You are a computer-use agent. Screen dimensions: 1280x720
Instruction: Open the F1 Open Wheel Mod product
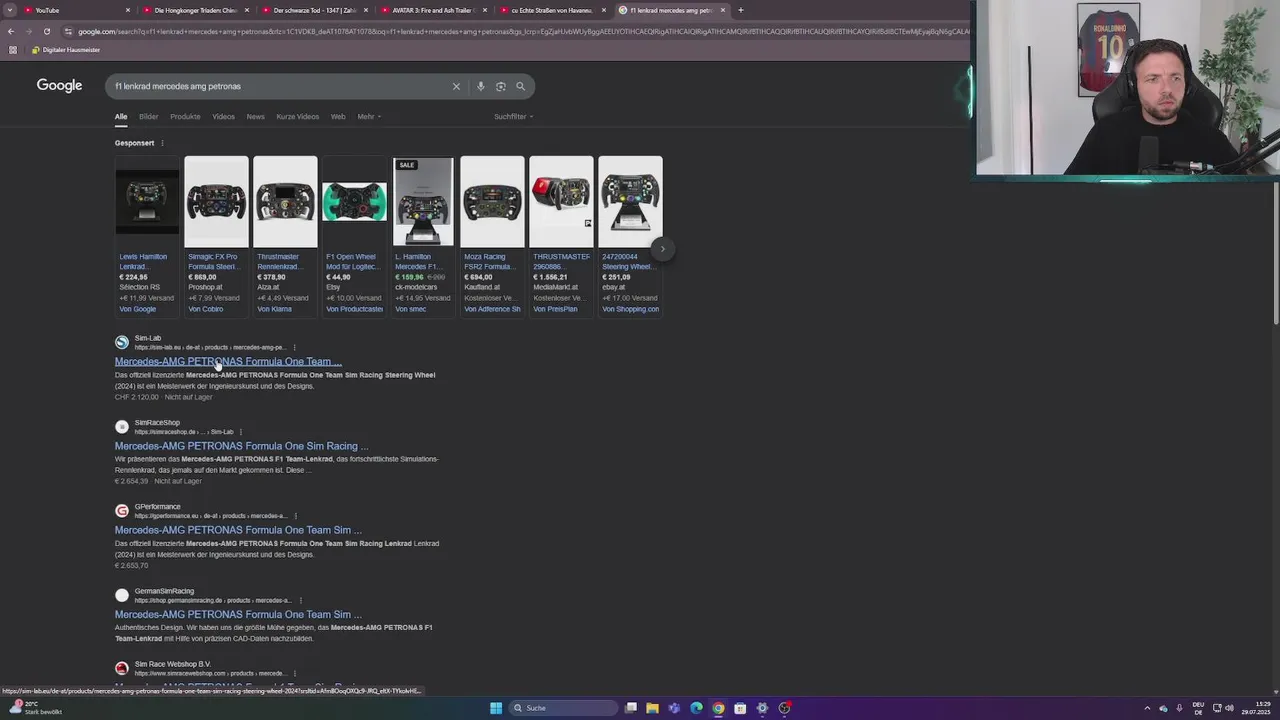point(354,235)
